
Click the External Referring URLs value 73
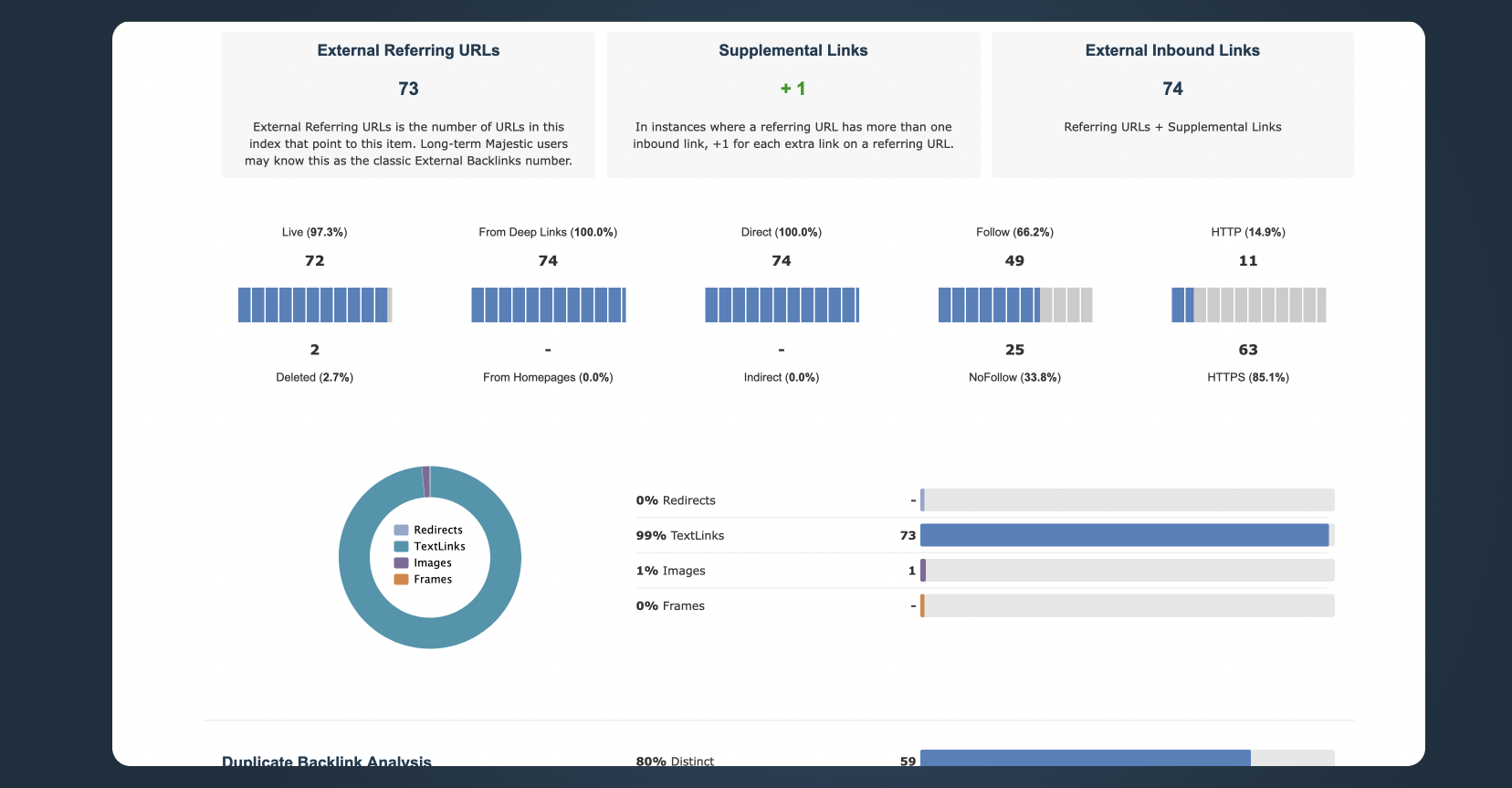tap(408, 89)
